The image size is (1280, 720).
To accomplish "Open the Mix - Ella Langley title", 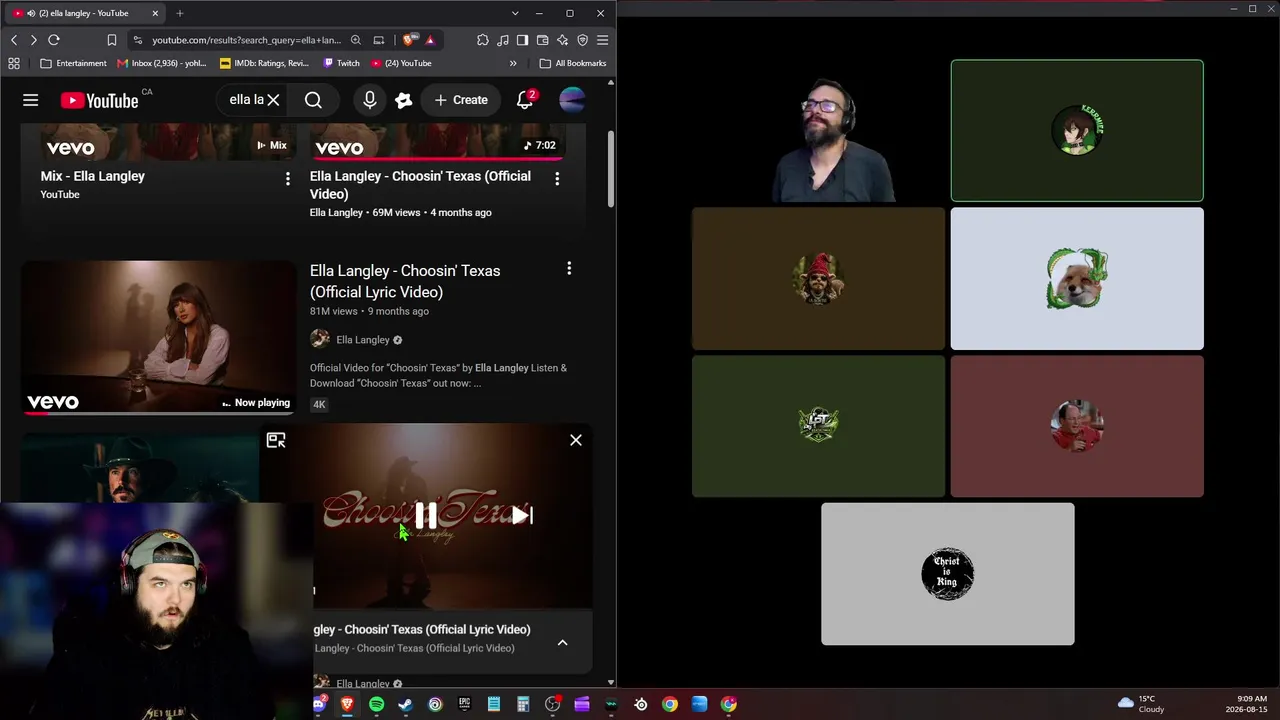I will click(x=93, y=176).
